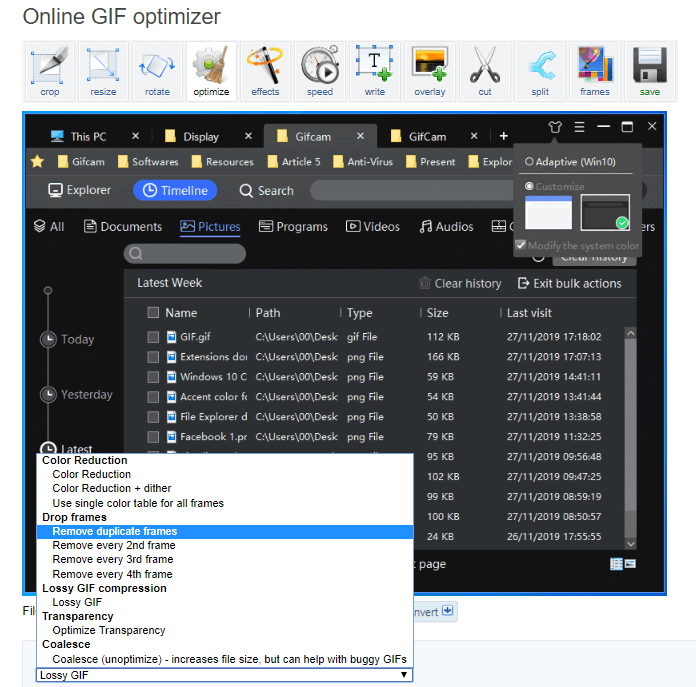Select the cut tool
The height and width of the screenshot is (687, 696).
click(485, 71)
